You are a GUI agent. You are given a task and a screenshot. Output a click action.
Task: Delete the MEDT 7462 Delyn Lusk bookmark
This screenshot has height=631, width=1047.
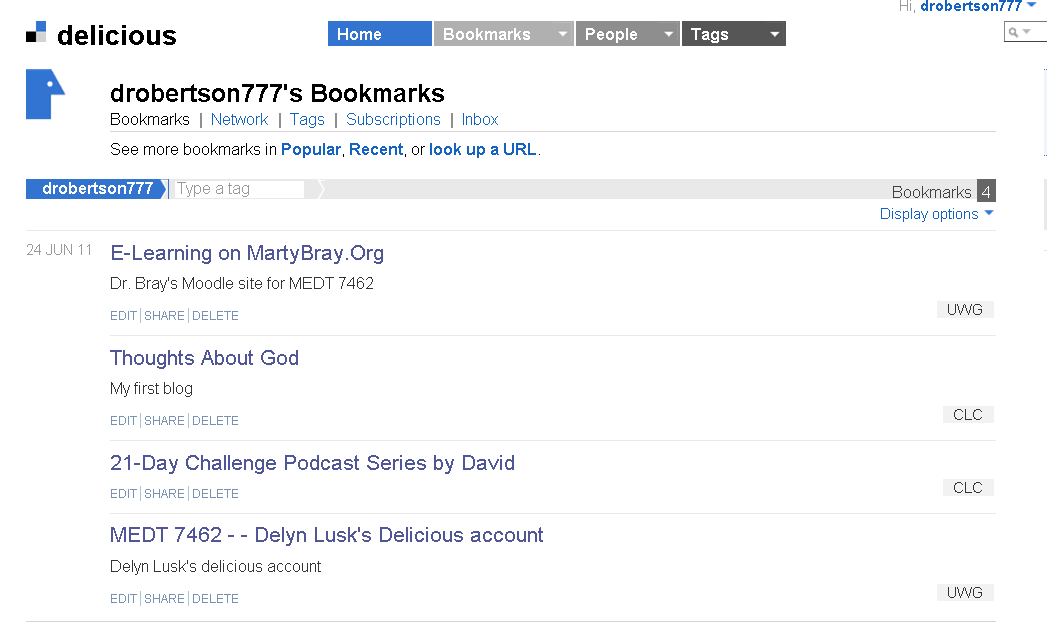(x=215, y=599)
